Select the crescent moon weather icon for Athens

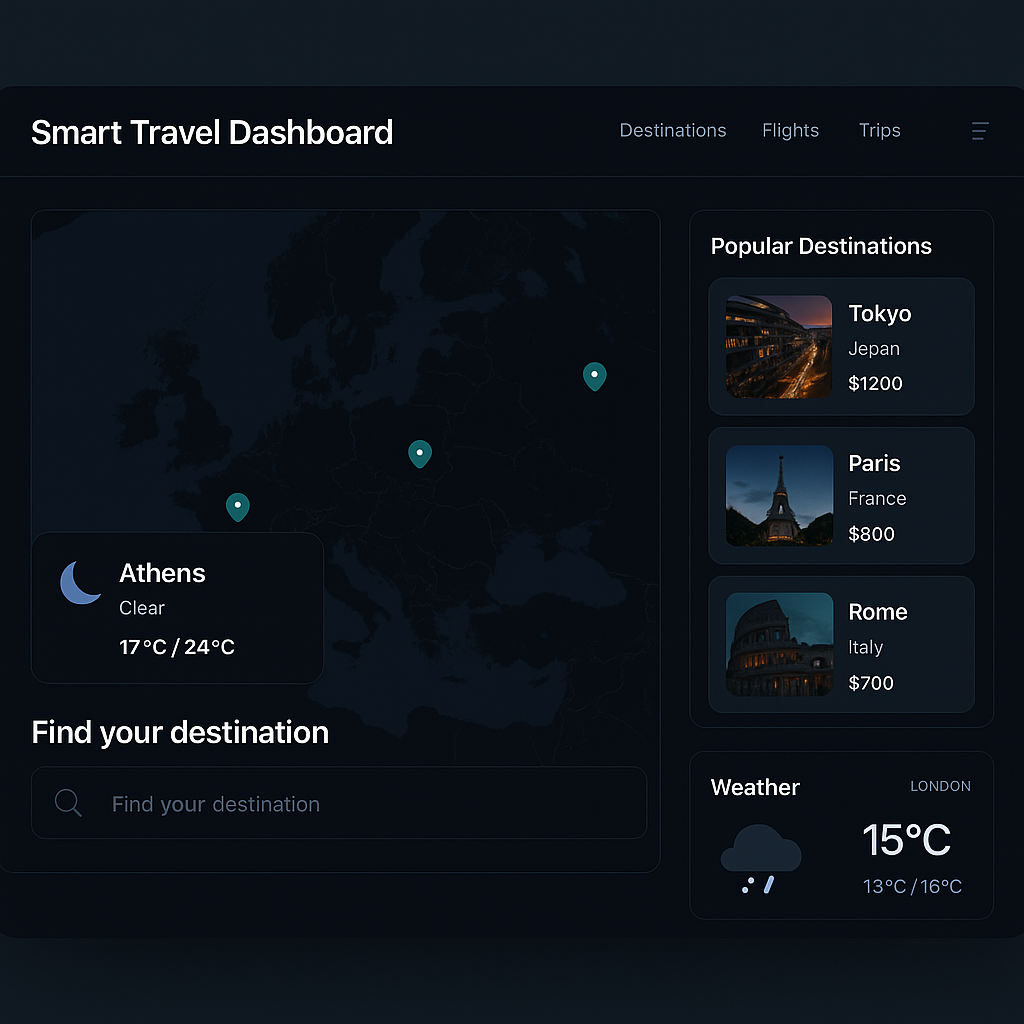click(80, 583)
